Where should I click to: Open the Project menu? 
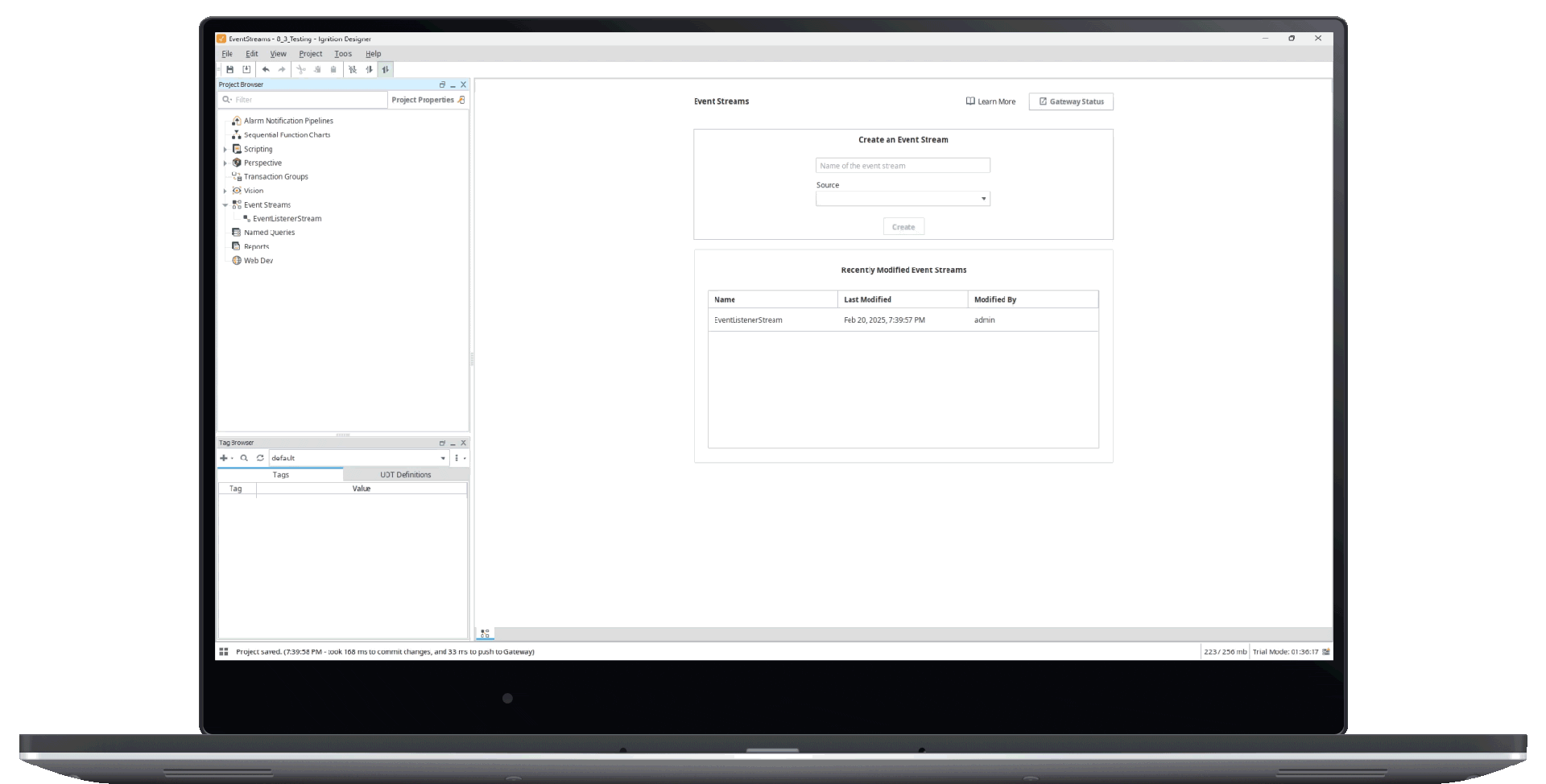tap(310, 54)
